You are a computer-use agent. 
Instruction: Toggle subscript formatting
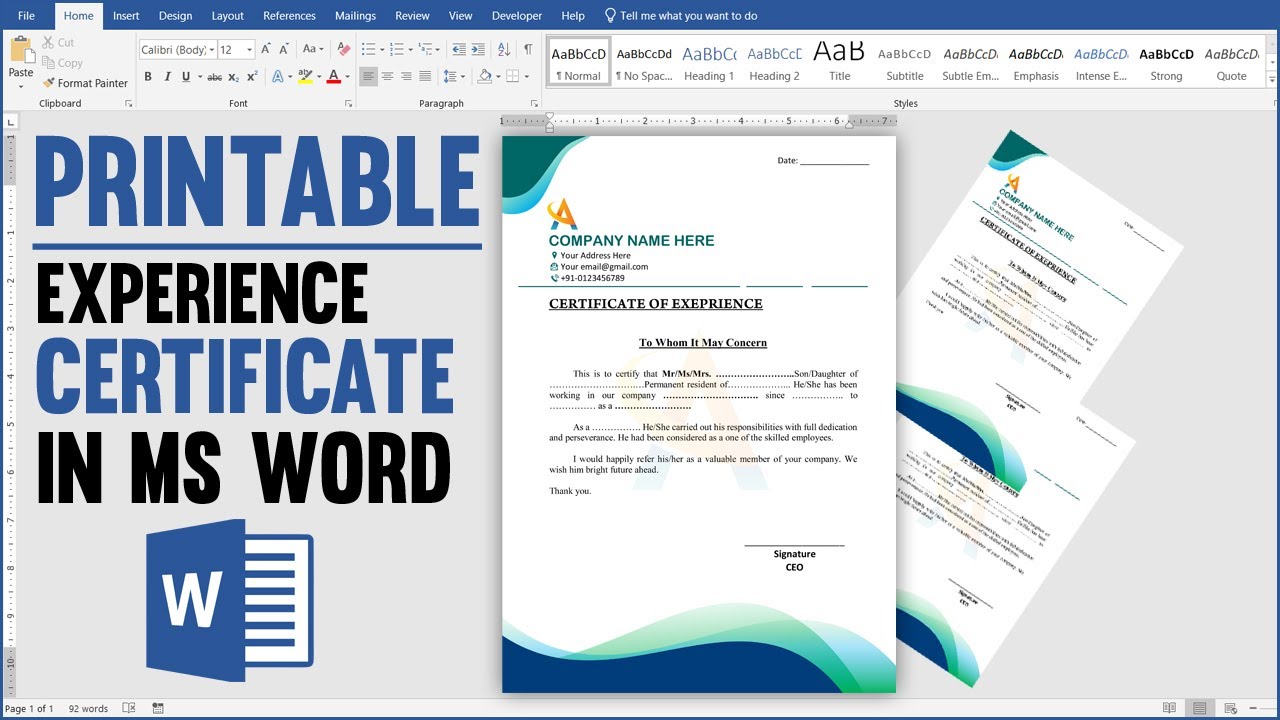[234, 77]
